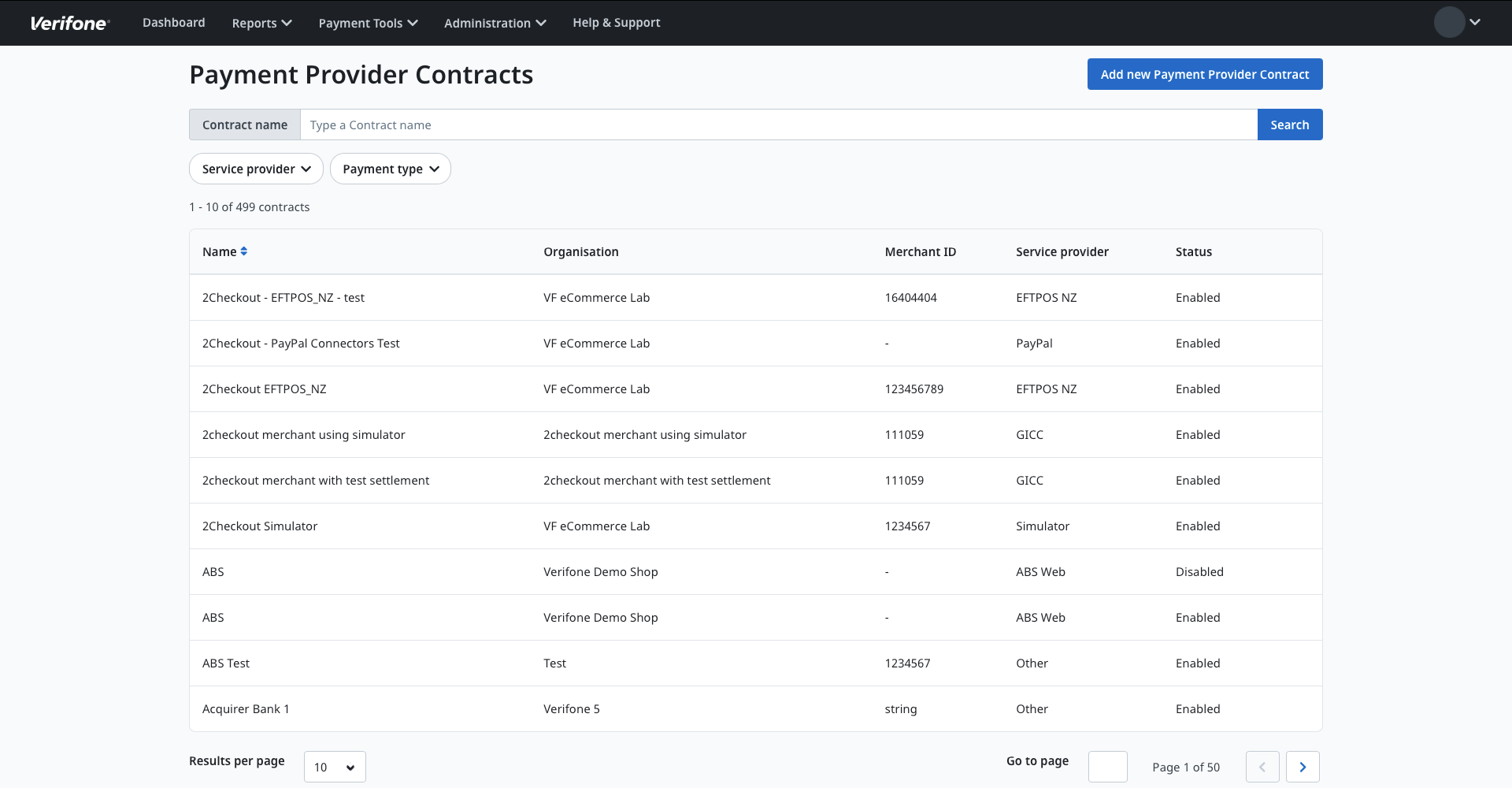This screenshot has width=1512, height=788.
Task: Open the 2Checkout EFTPOS_NZ contract
Action: point(264,388)
